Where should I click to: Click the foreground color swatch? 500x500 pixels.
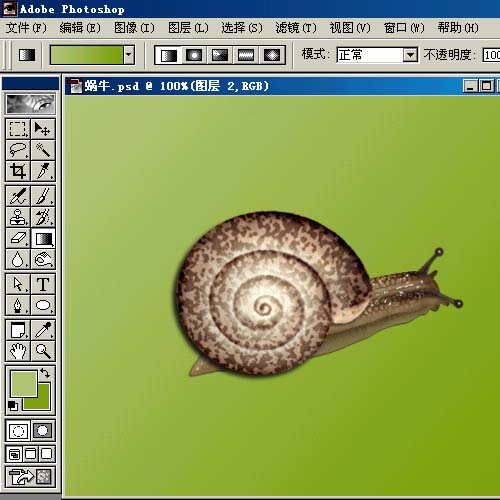24,383
